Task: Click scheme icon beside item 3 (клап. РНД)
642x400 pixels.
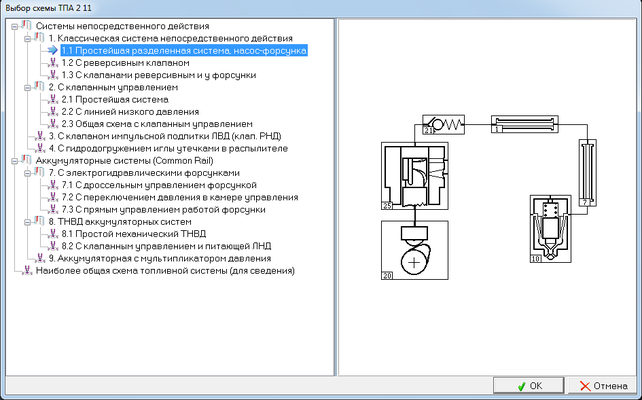Action: tap(40, 136)
